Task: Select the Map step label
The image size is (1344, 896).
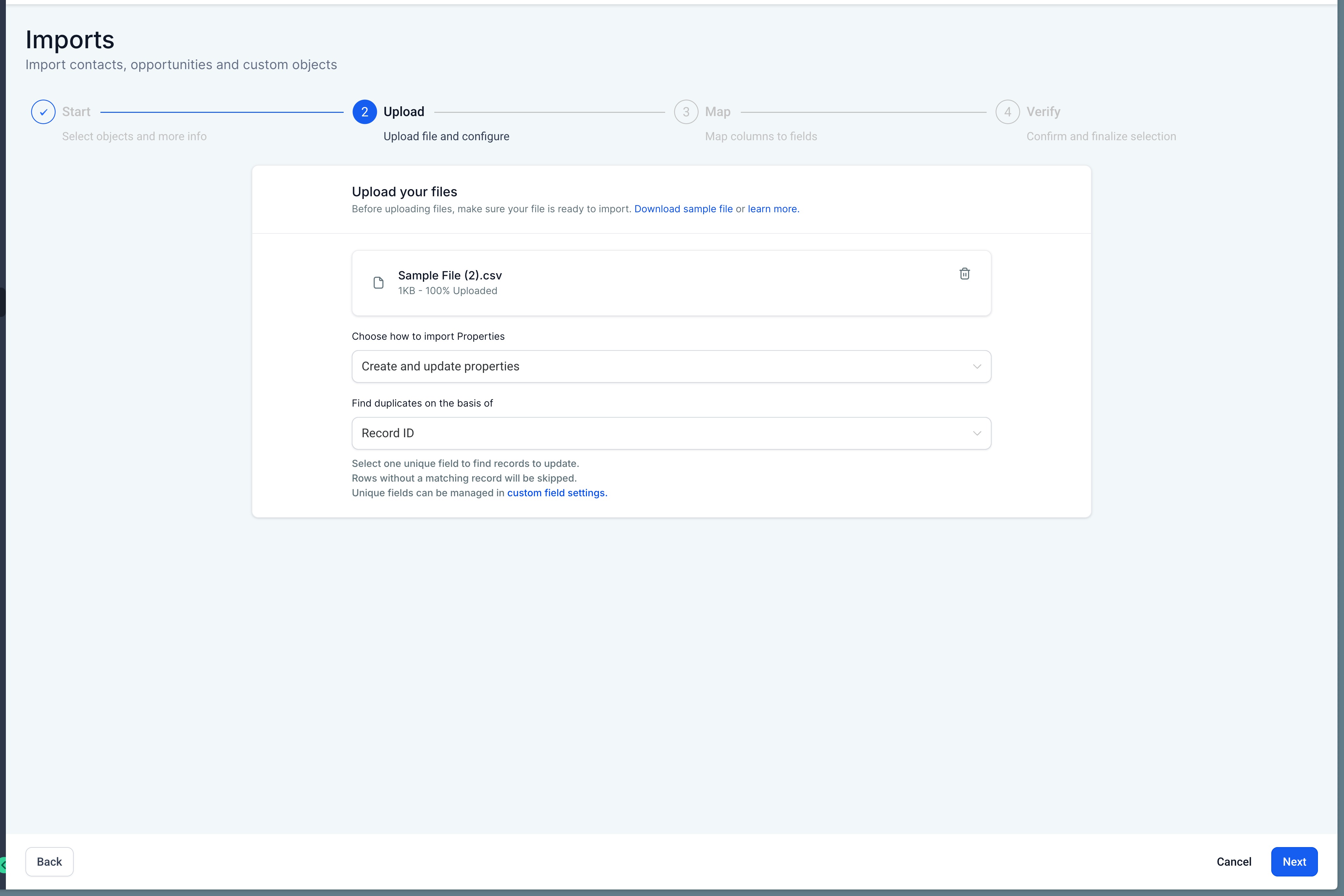Action: 718,112
